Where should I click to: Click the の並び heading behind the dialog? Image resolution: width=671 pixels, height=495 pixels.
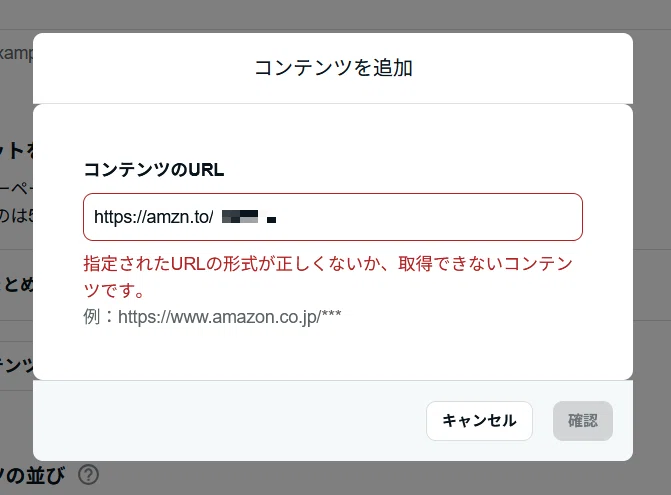(33, 475)
